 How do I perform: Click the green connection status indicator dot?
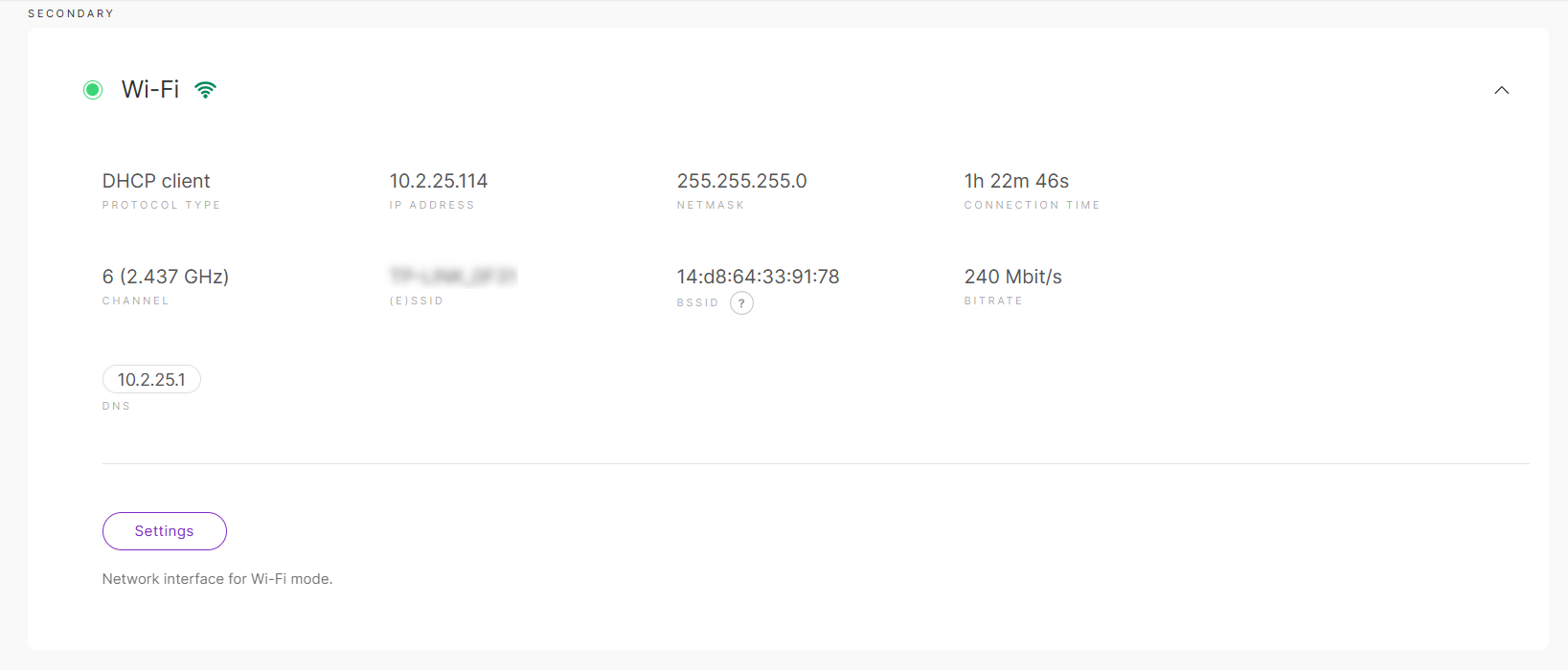(93, 90)
